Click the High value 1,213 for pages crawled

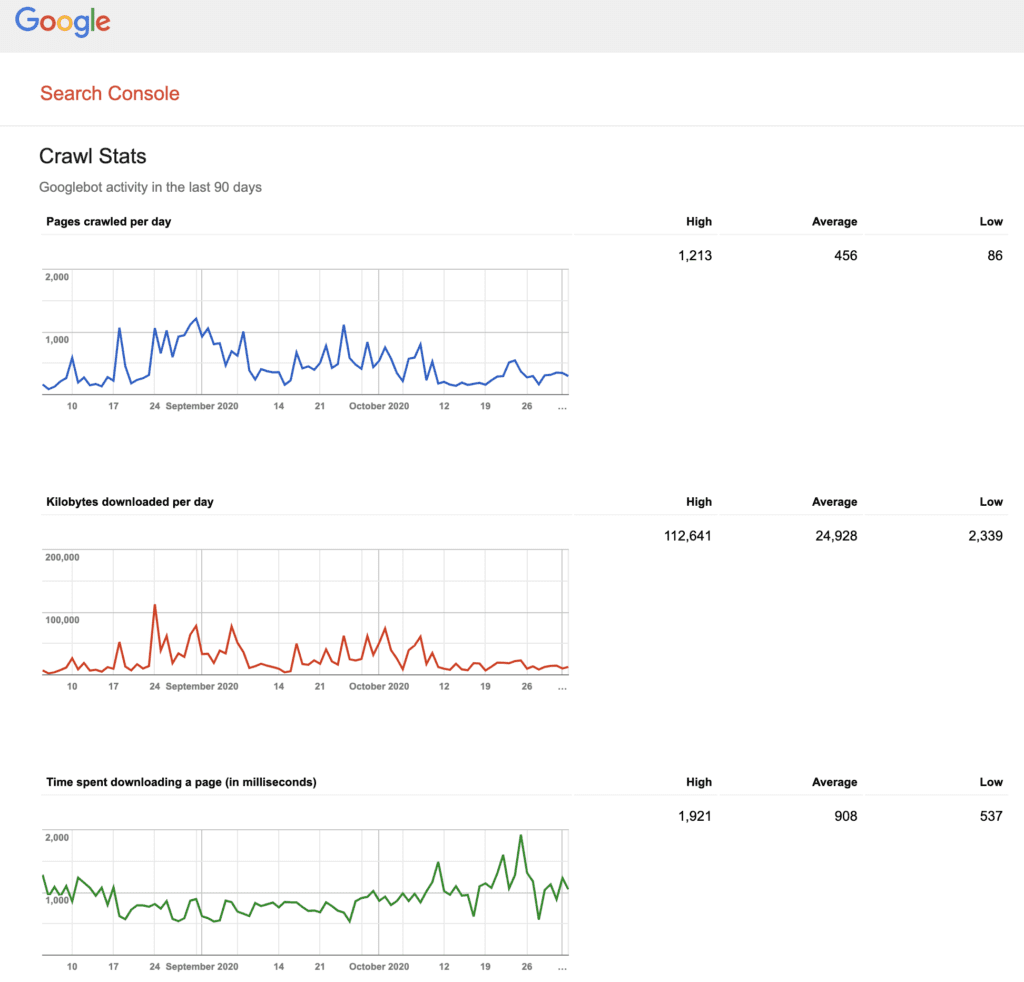[694, 255]
